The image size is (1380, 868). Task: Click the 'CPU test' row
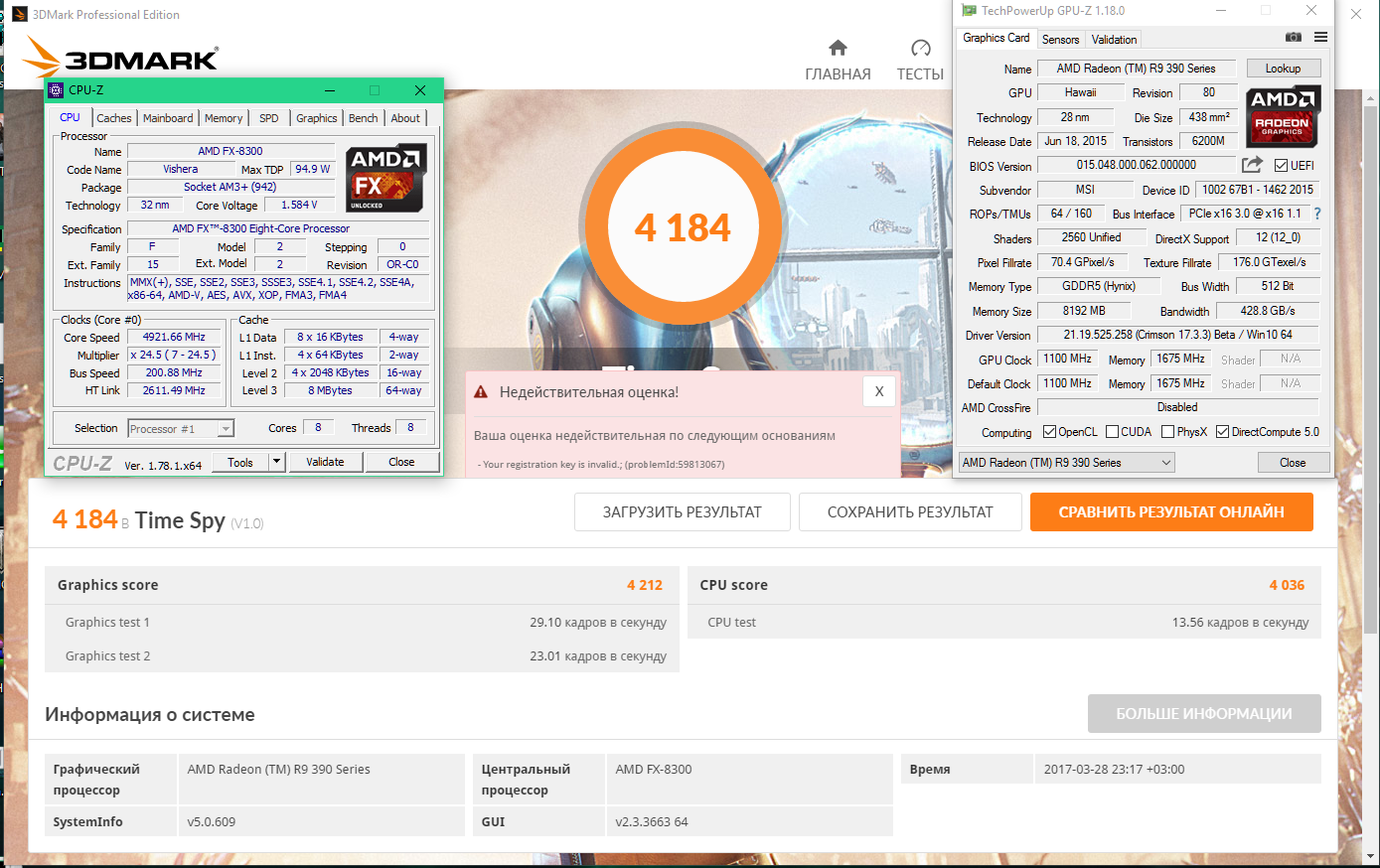tap(1003, 623)
